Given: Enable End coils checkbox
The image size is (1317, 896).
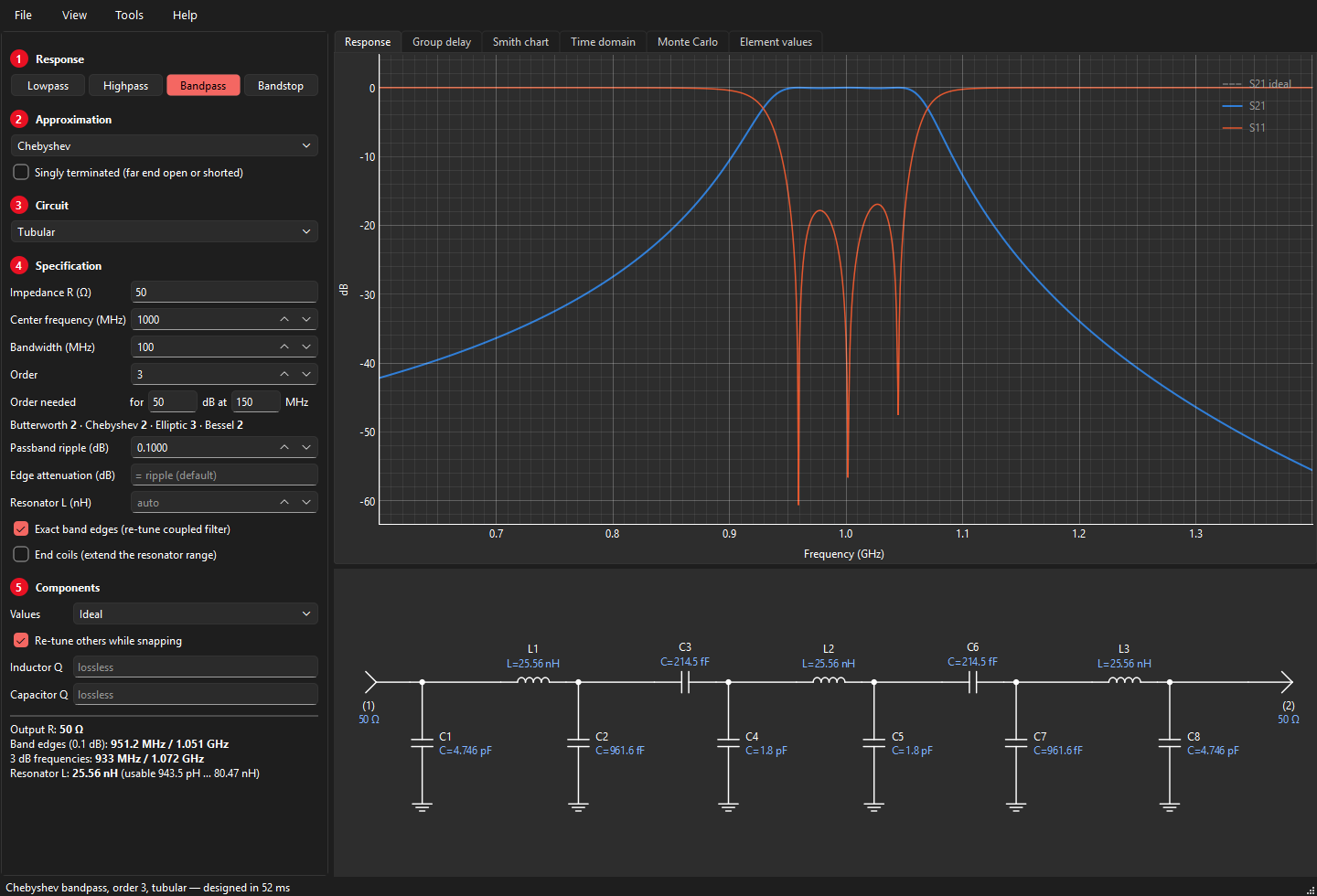Looking at the screenshot, I should click(x=21, y=554).
